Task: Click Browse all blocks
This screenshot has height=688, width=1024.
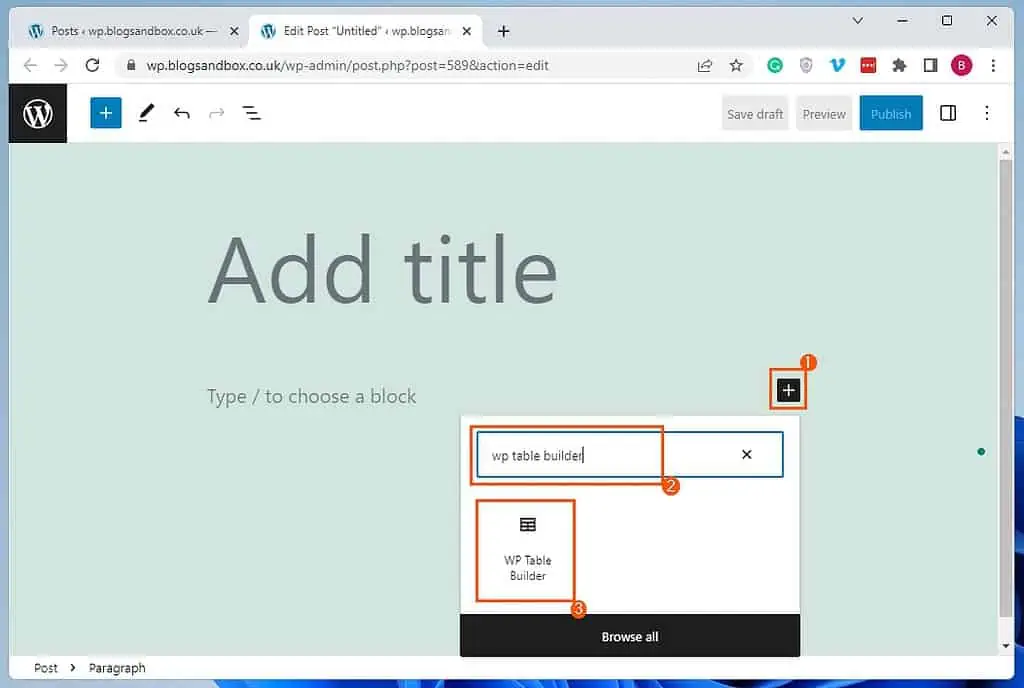Action: [x=630, y=636]
